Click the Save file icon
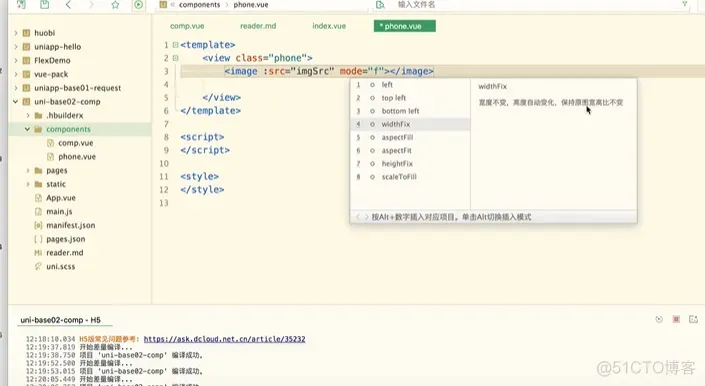This screenshot has width=705, height=386. pos(45,4)
